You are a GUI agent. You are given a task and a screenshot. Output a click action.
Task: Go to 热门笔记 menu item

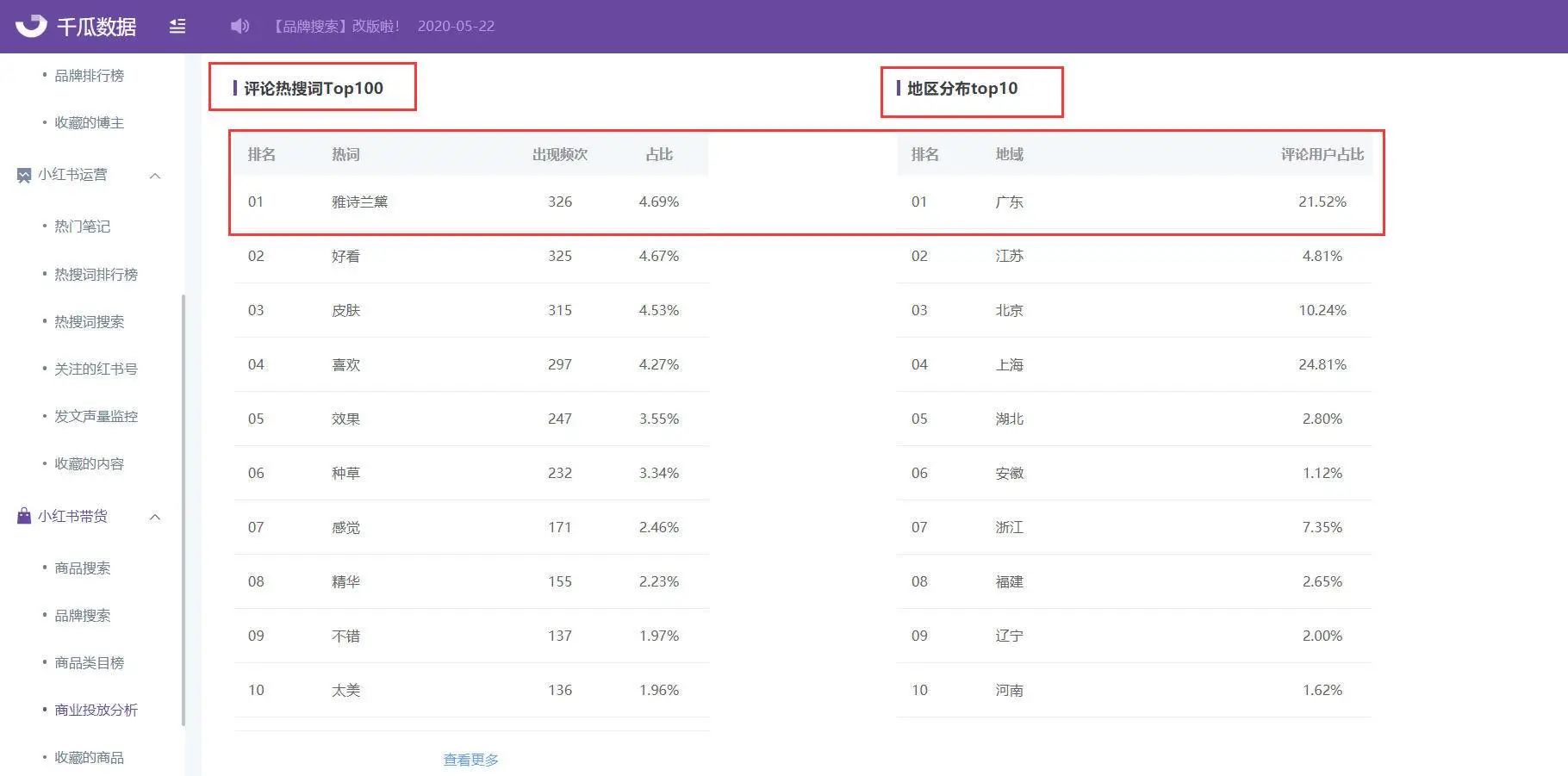tap(82, 227)
